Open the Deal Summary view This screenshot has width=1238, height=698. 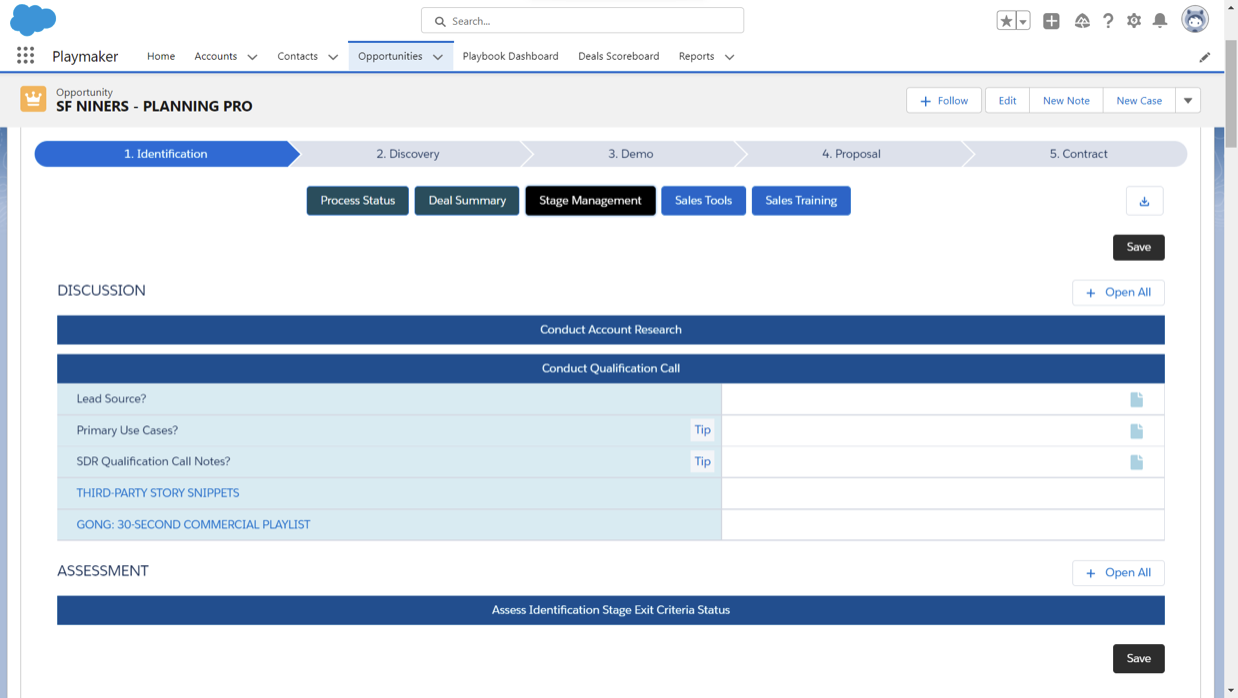pos(467,201)
